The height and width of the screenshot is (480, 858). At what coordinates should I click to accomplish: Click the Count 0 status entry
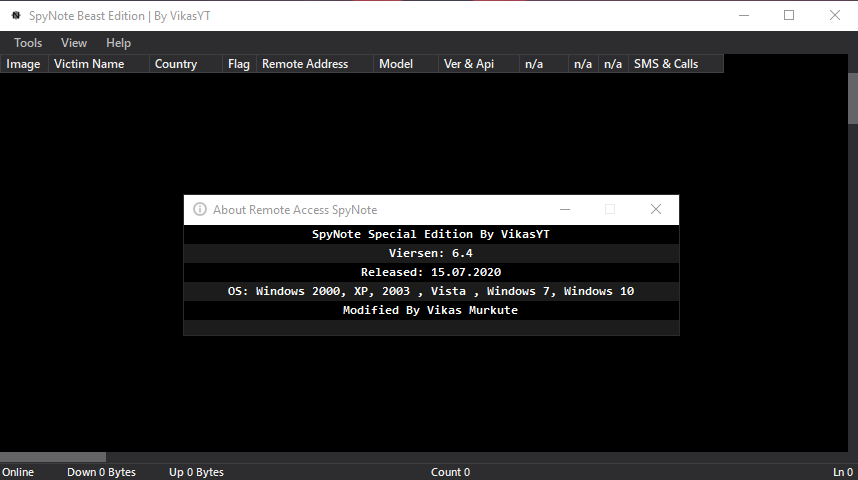click(x=450, y=472)
